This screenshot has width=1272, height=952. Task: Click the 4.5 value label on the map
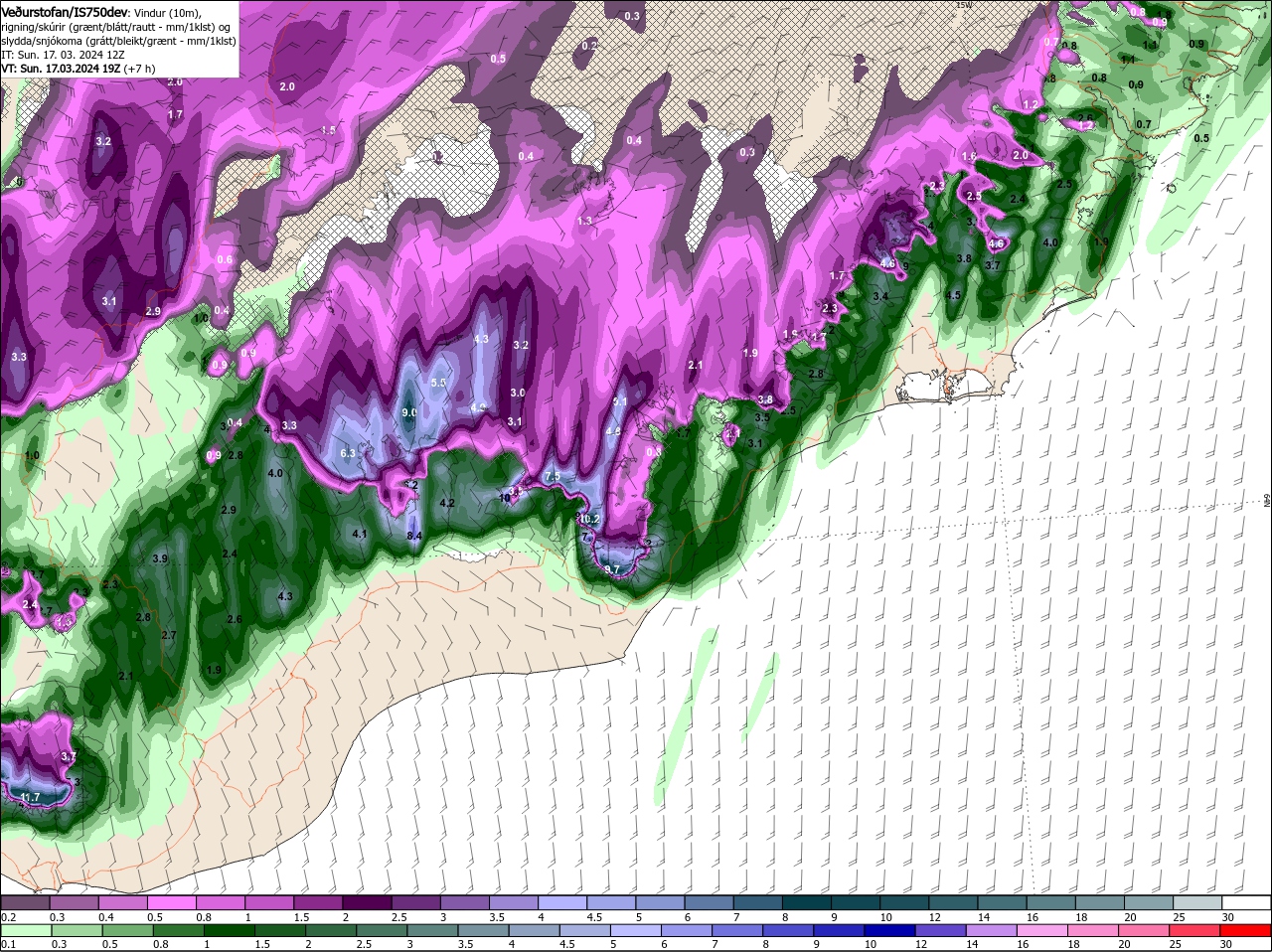click(953, 295)
